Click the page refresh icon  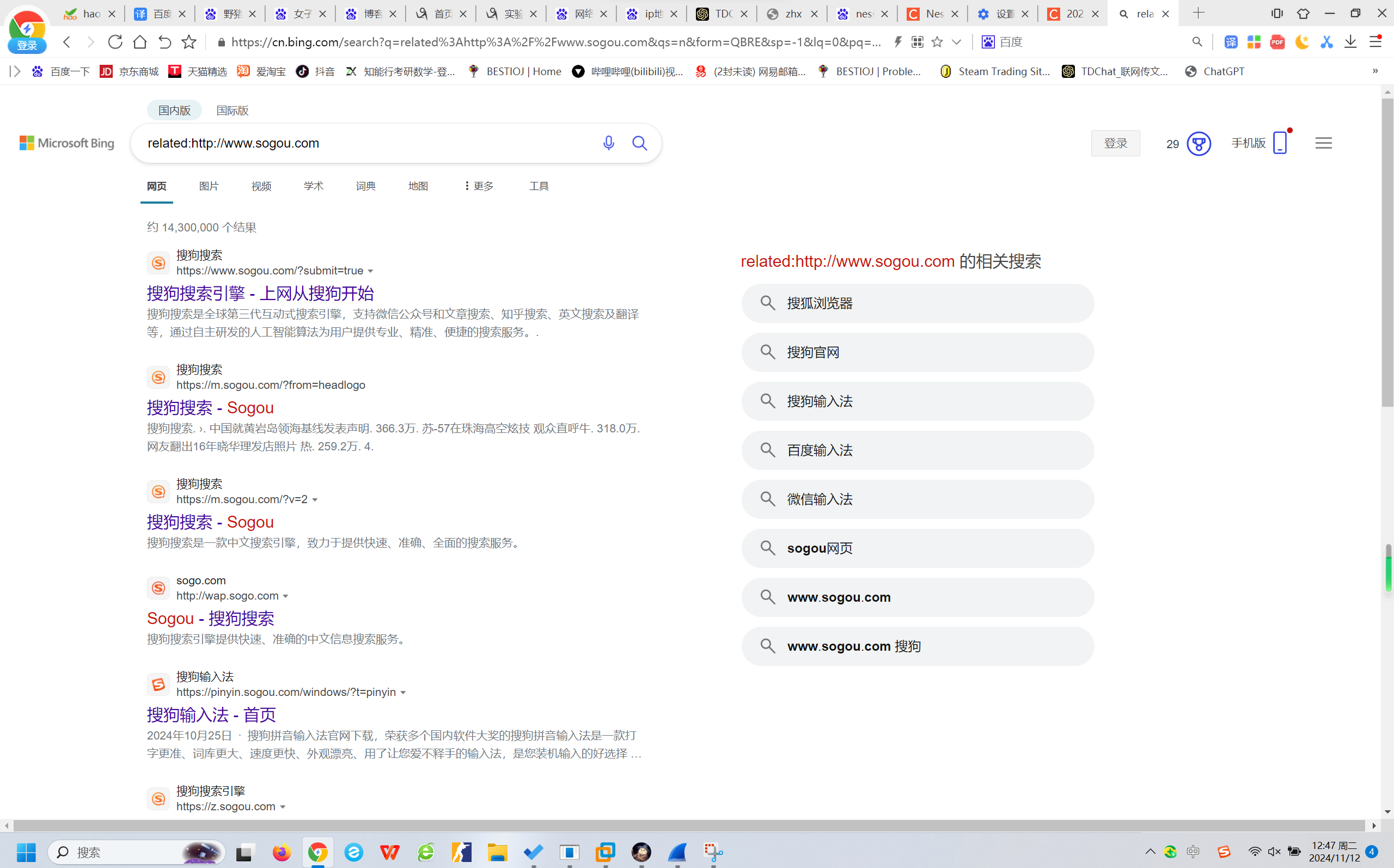point(115,42)
